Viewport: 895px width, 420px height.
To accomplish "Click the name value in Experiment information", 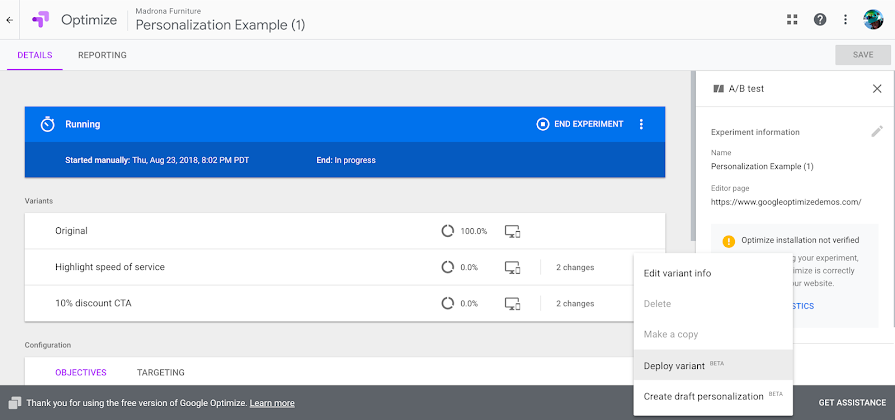I will click(x=762, y=167).
